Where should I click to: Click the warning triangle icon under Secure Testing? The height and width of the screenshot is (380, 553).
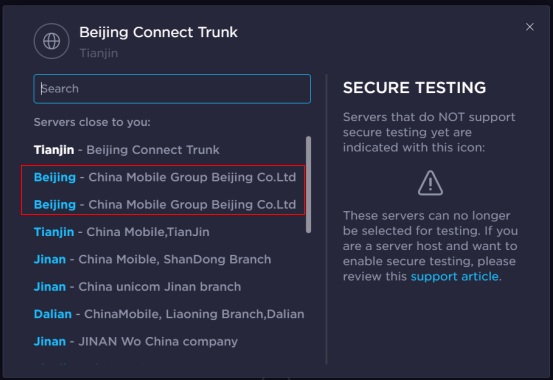pos(430,183)
